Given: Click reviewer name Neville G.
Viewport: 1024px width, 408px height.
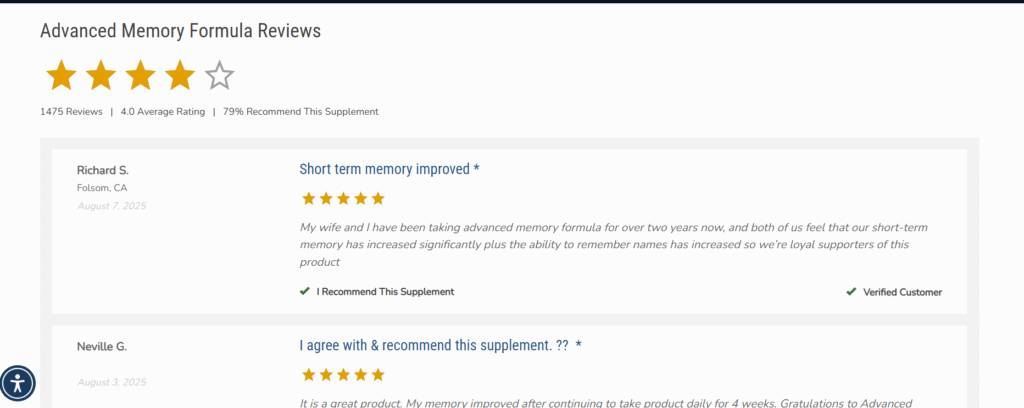Looking at the screenshot, I should point(102,347).
